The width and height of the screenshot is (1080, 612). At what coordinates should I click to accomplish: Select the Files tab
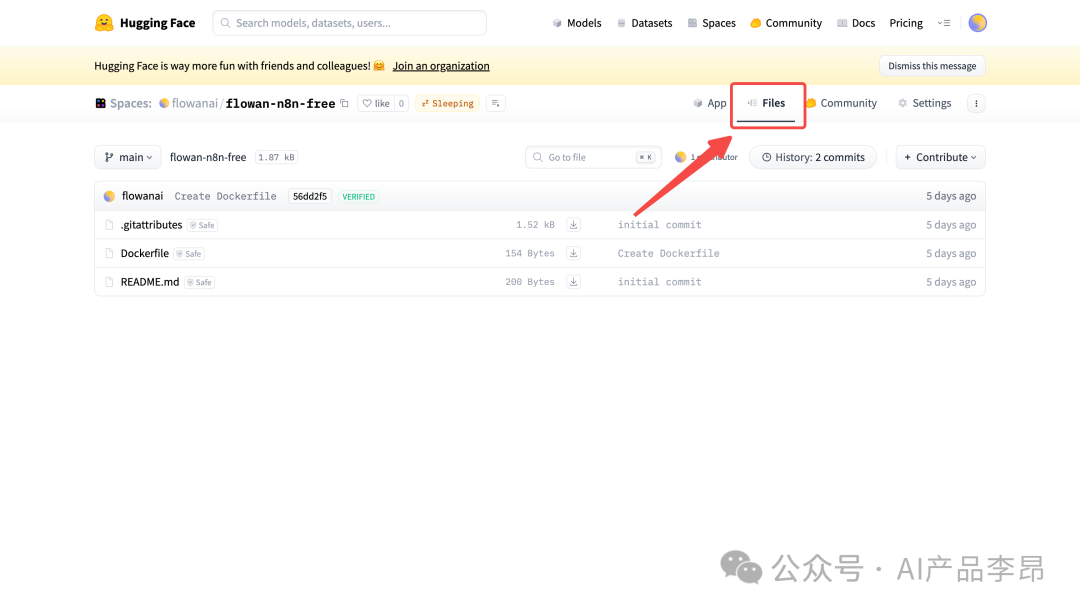(x=767, y=103)
